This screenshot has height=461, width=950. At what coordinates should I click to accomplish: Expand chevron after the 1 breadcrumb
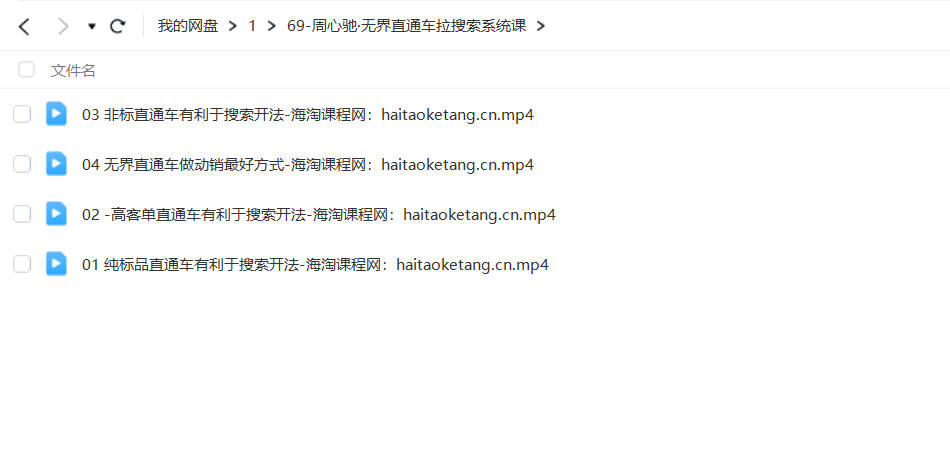[x=271, y=26]
